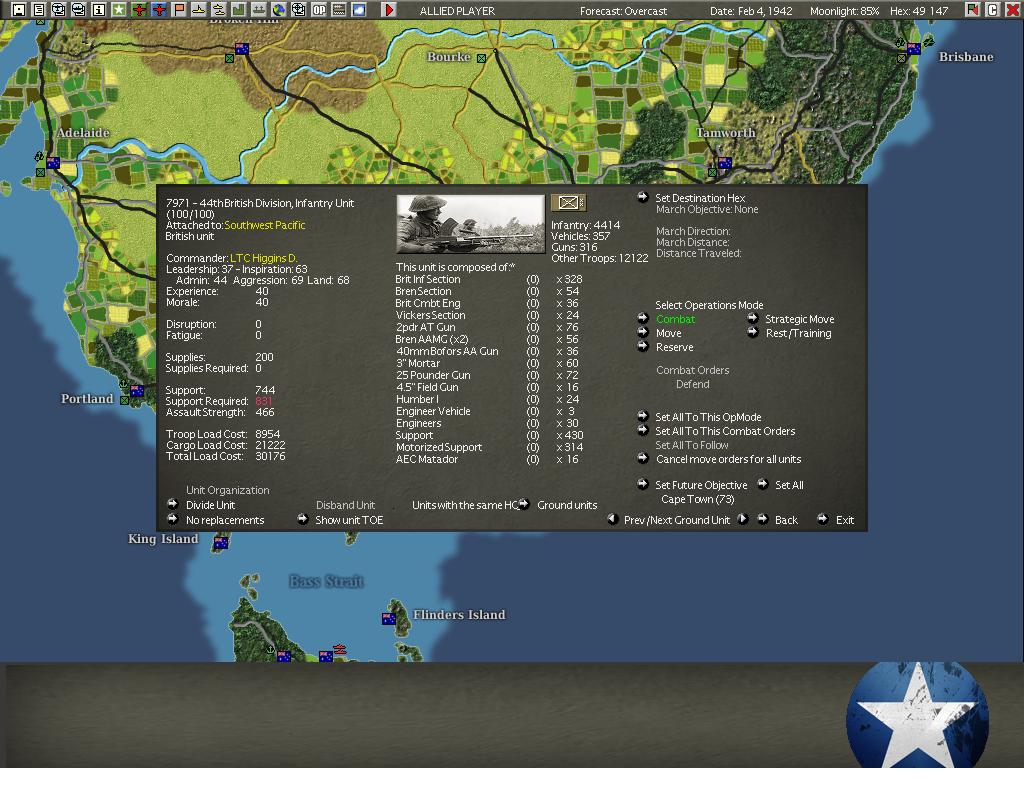The width and height of the screenshot is (1024, 786).
Task: Click the letter 'i' information icon
Action: pyautogui.click(x=99, y=10)
